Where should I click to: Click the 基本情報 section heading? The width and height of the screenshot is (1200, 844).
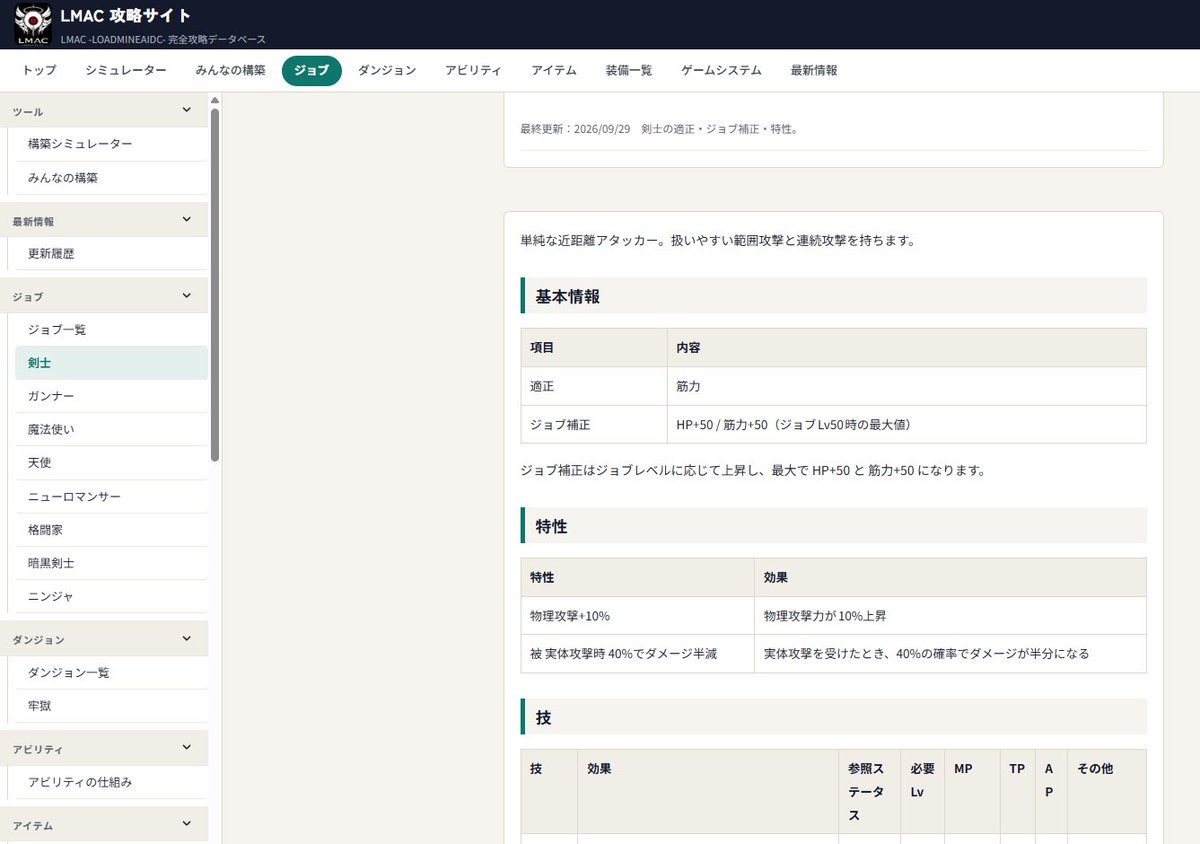pos(834,296)
